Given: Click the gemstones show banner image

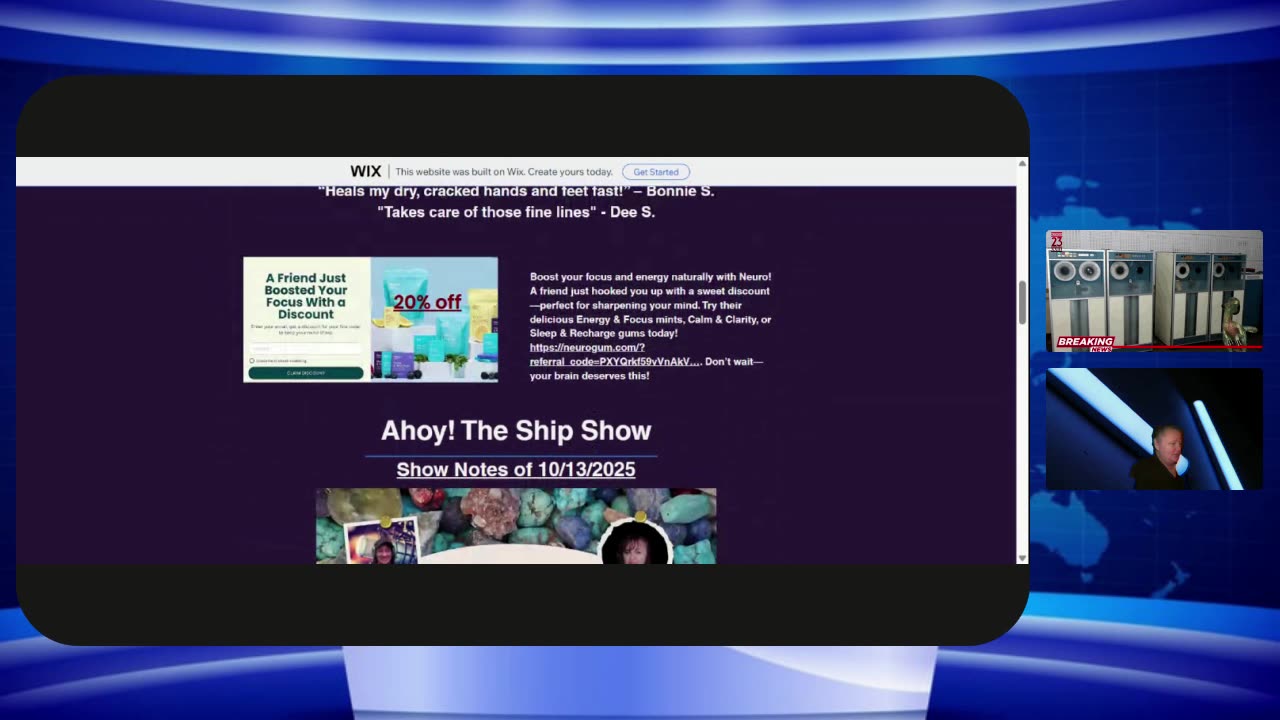Looking at the screenshot, I should pos(516,526).
